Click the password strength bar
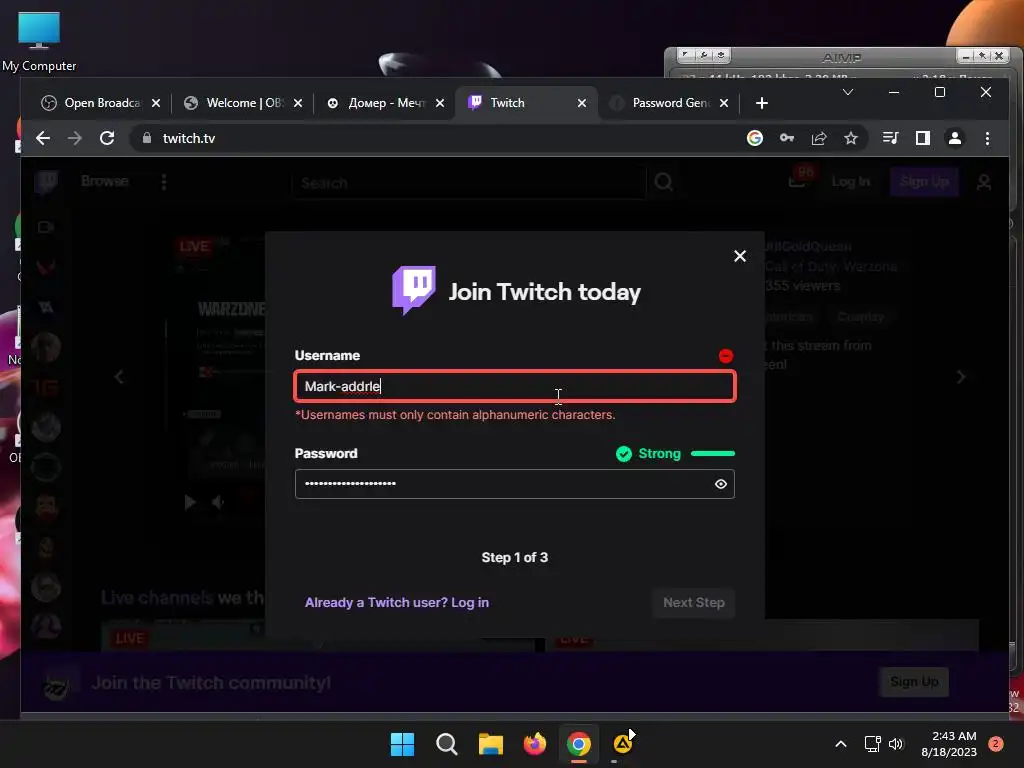 pyautogui.click(x=712, y=453)
